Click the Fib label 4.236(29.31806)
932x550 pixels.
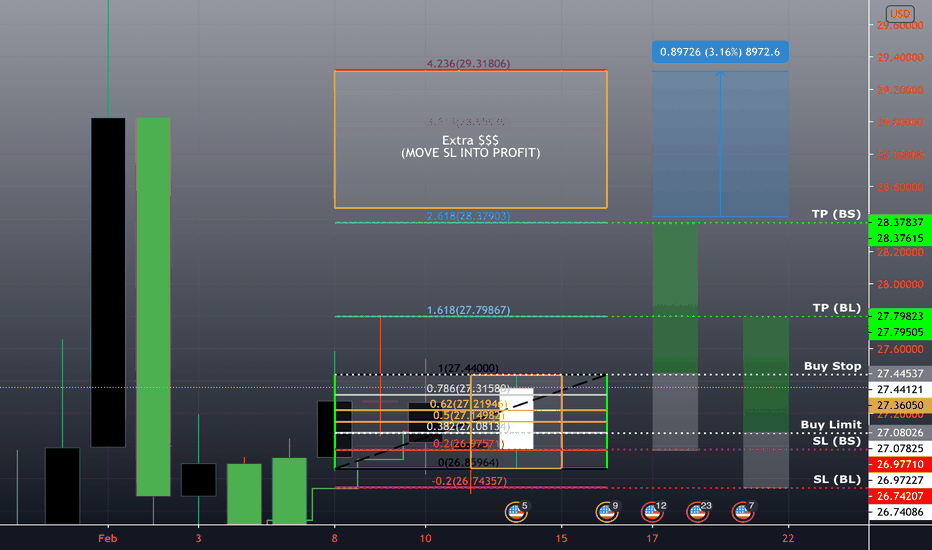[x=468, y=64]
